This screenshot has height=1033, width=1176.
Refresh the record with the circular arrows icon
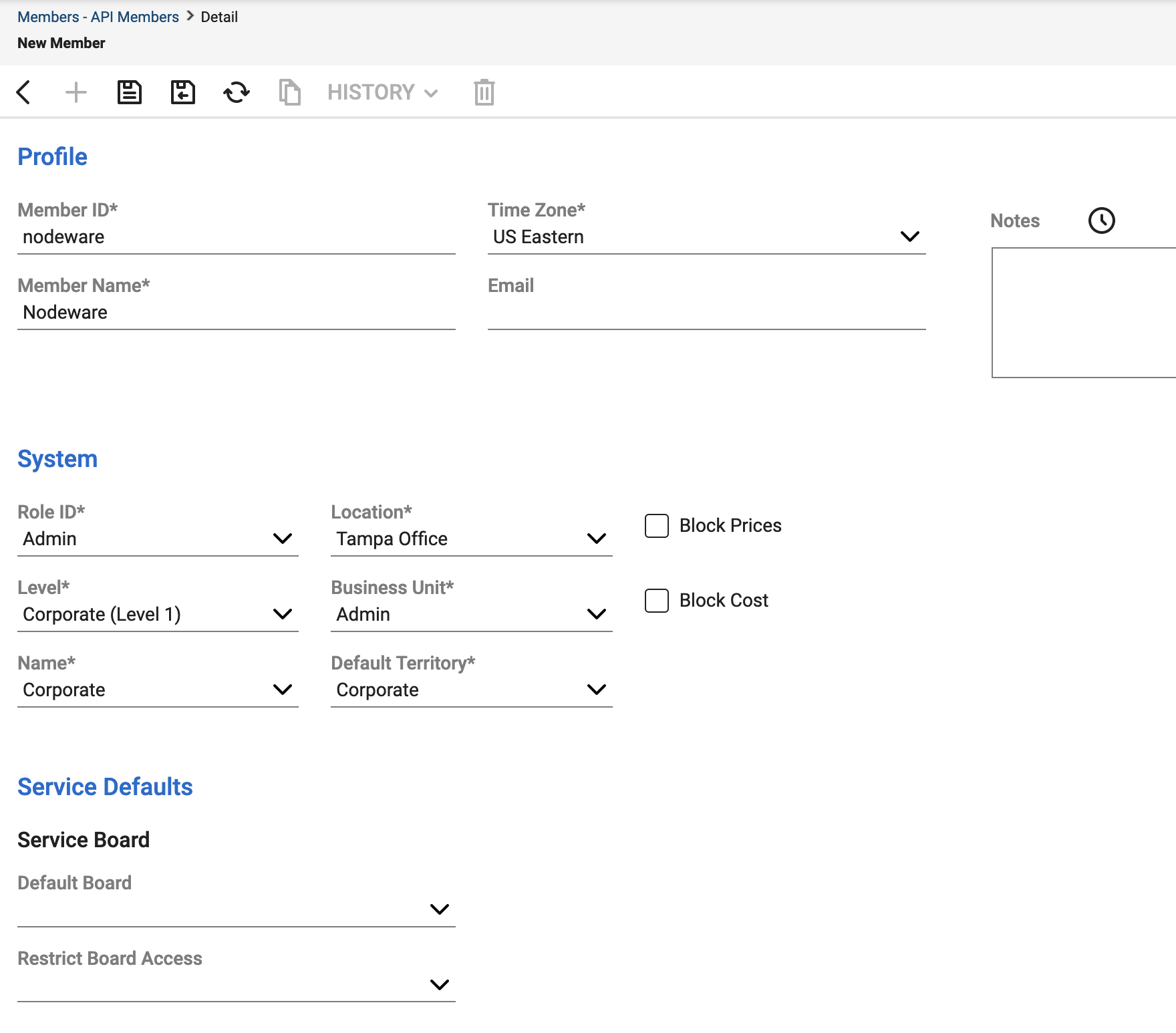(x=237, y=92)
